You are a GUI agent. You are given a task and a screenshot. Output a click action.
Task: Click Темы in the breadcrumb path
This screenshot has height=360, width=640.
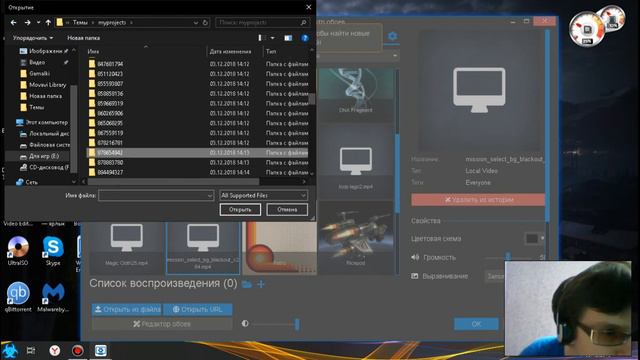(x=80, y=23)
